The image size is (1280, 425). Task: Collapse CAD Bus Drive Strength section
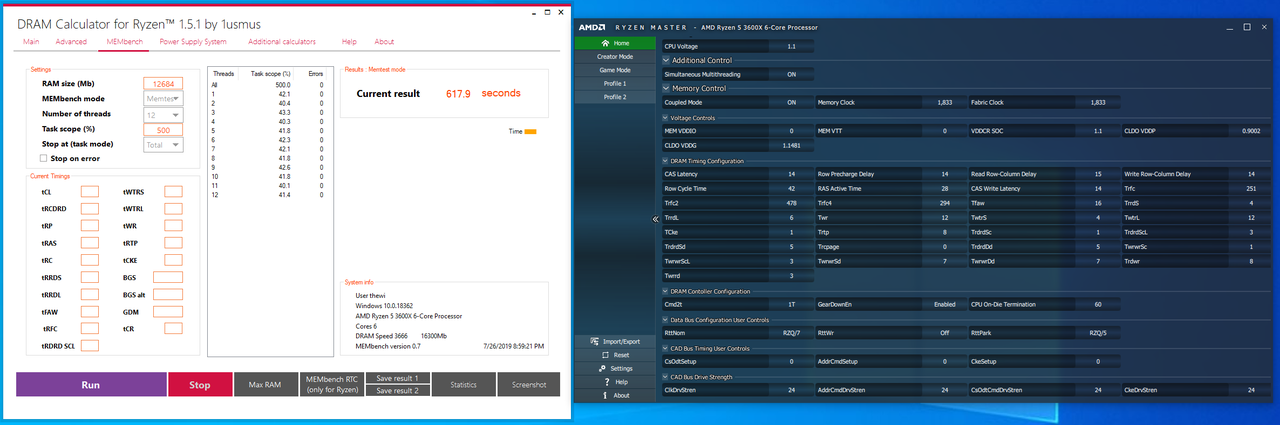(666, 377)
